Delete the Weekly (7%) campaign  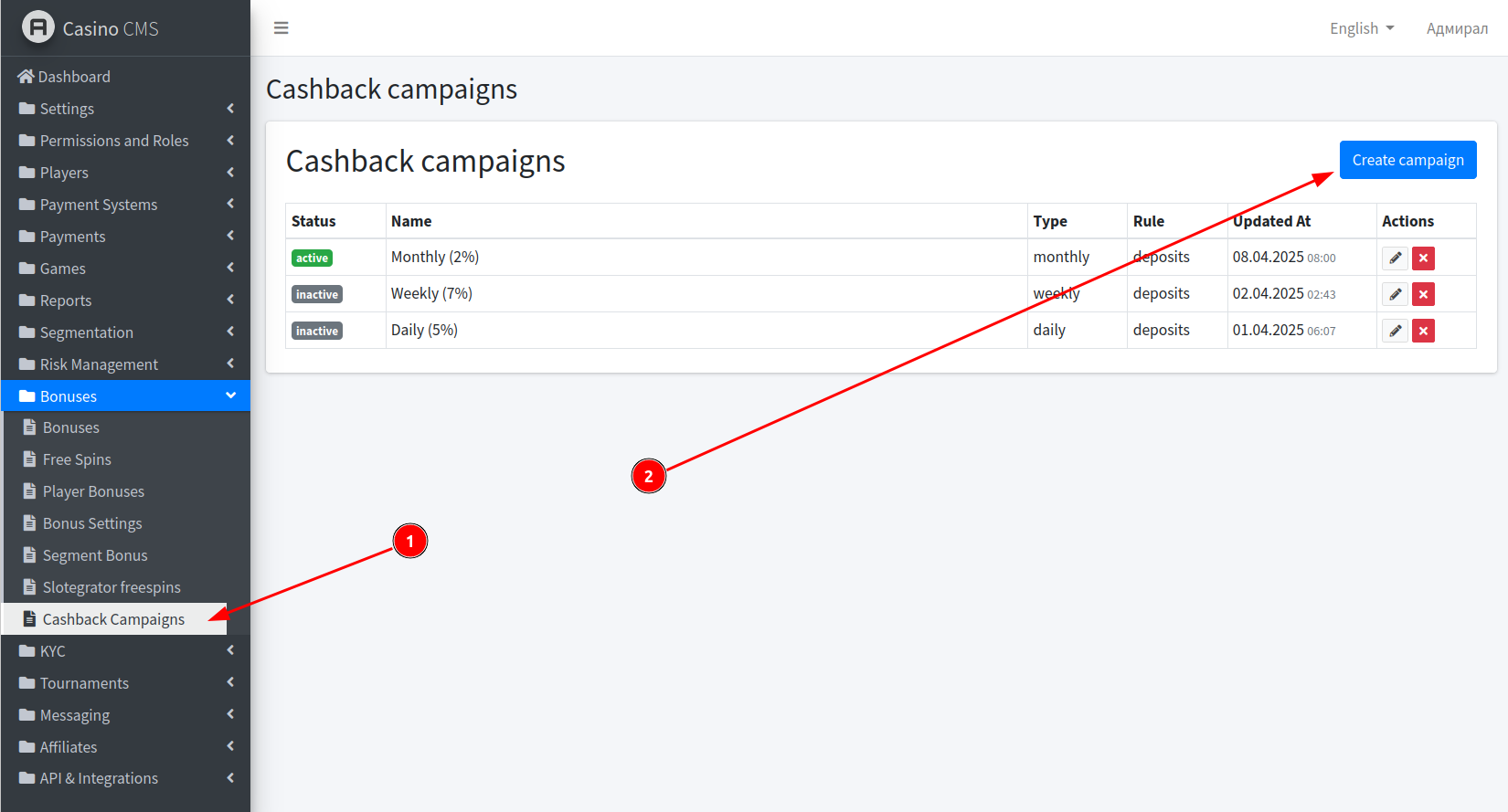[x=1423, y=295]
